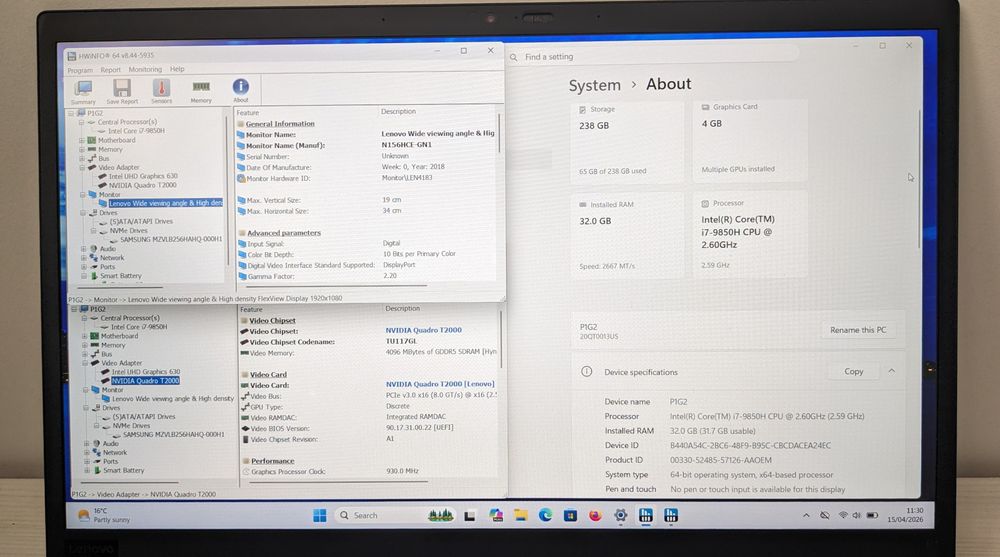Select Intel Core i7-9850H in lower HWiNFO tree

click(139, 327)
